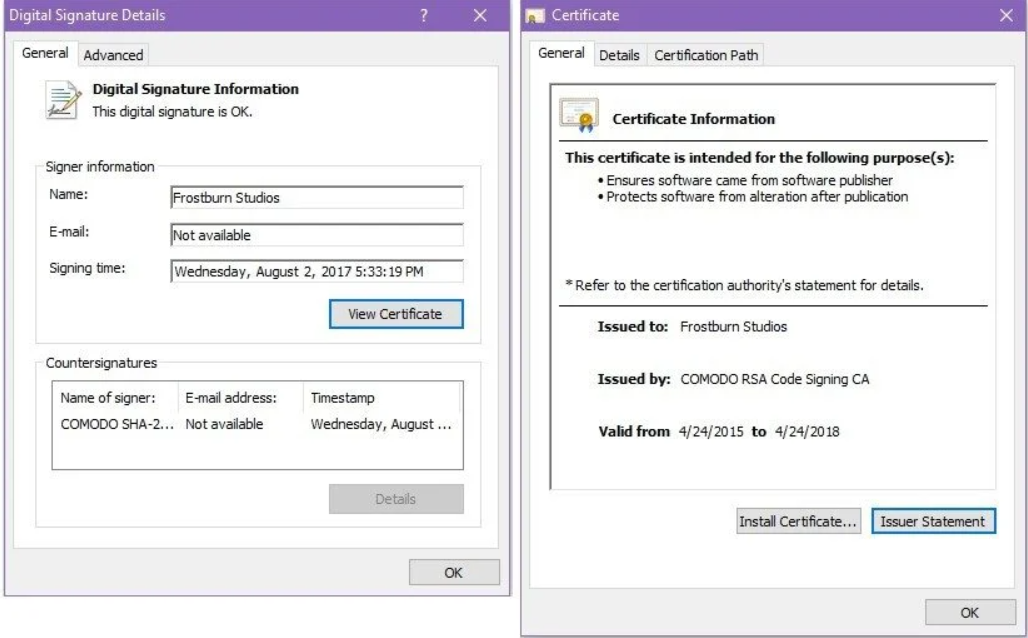Open the certificate with View Certificate

tap(396, 314)
